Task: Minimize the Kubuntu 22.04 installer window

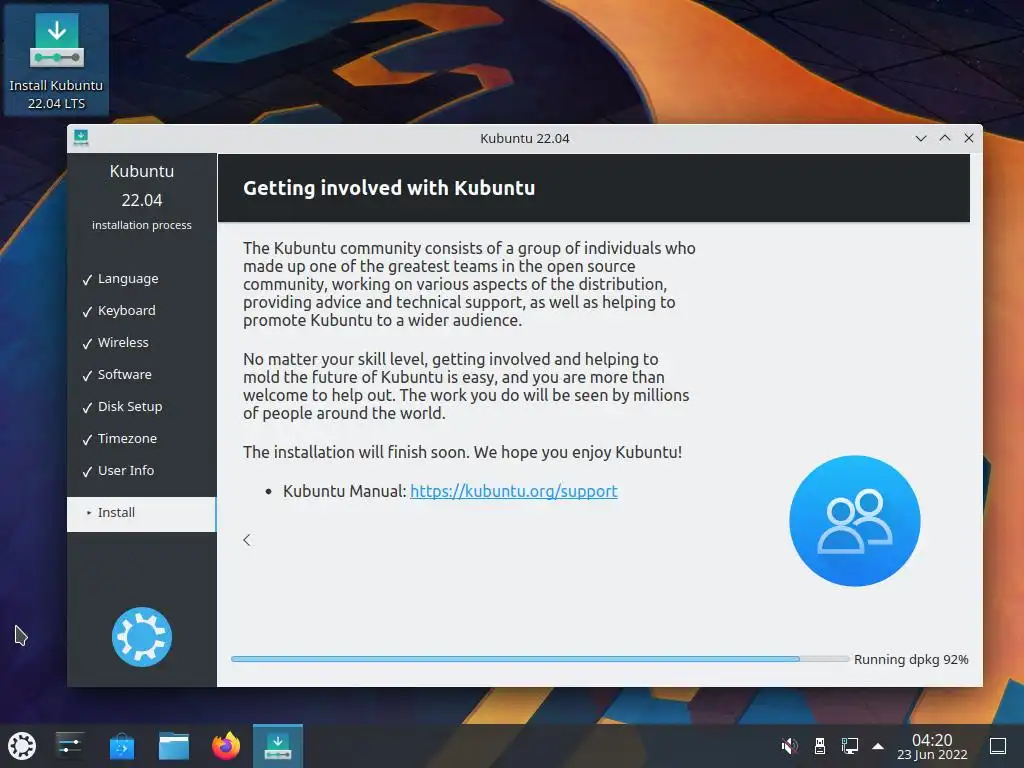Action: coord(921,138)
